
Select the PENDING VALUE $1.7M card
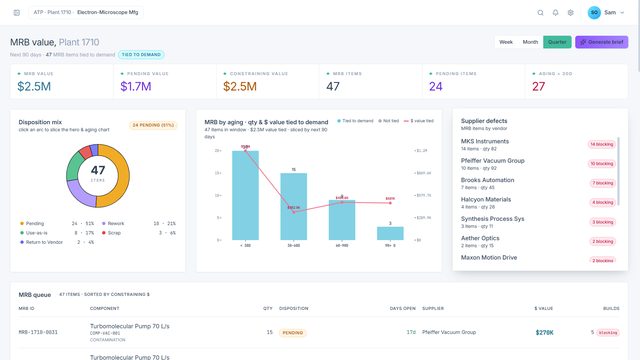click(165, 81)
